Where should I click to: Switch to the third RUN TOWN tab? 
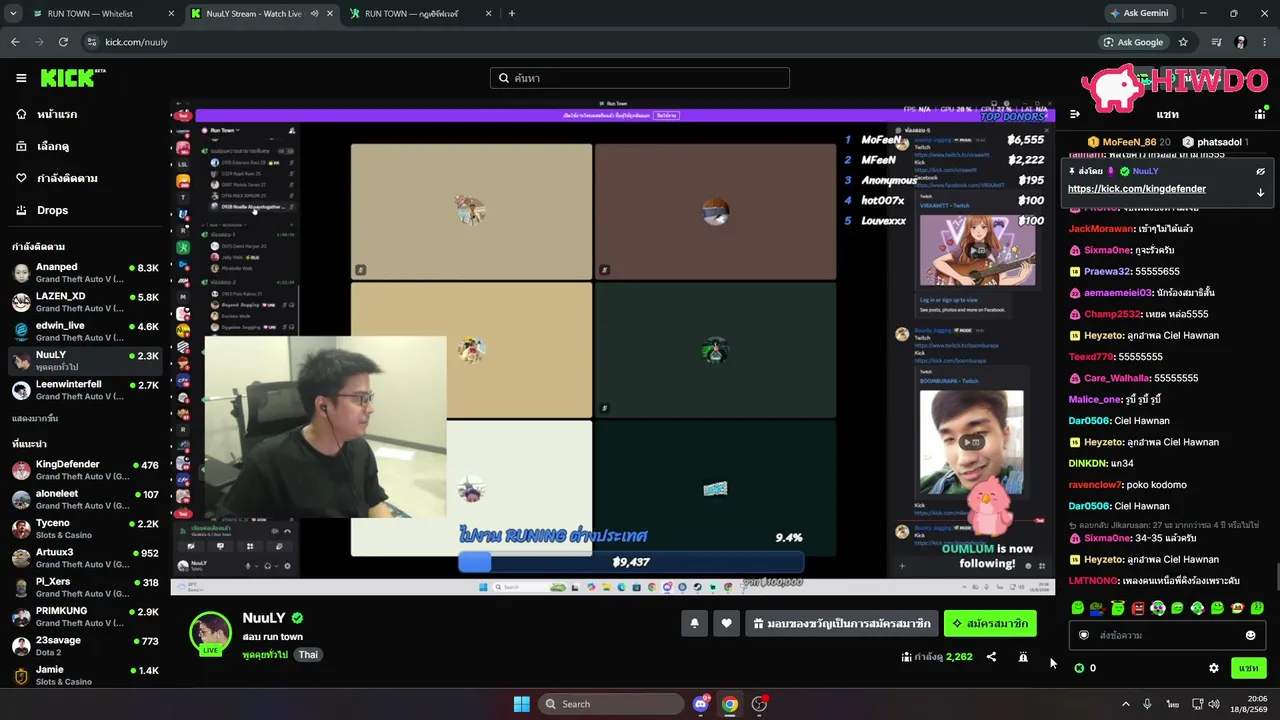click(x=421, y=14)
